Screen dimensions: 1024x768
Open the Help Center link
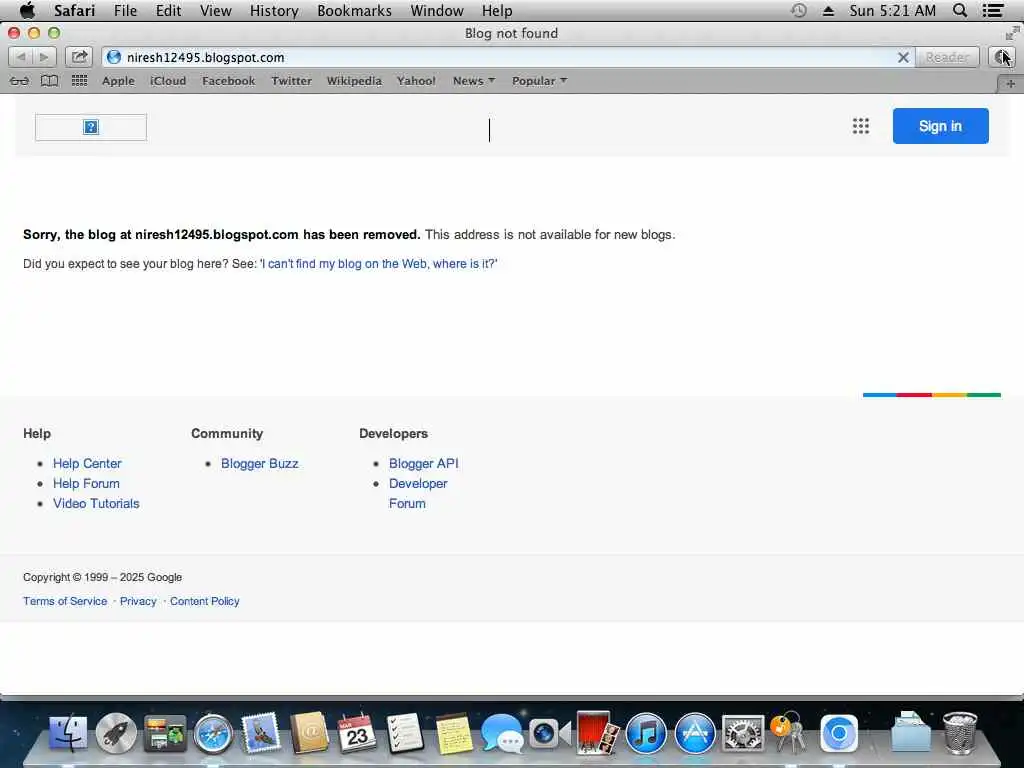point(87,464)
